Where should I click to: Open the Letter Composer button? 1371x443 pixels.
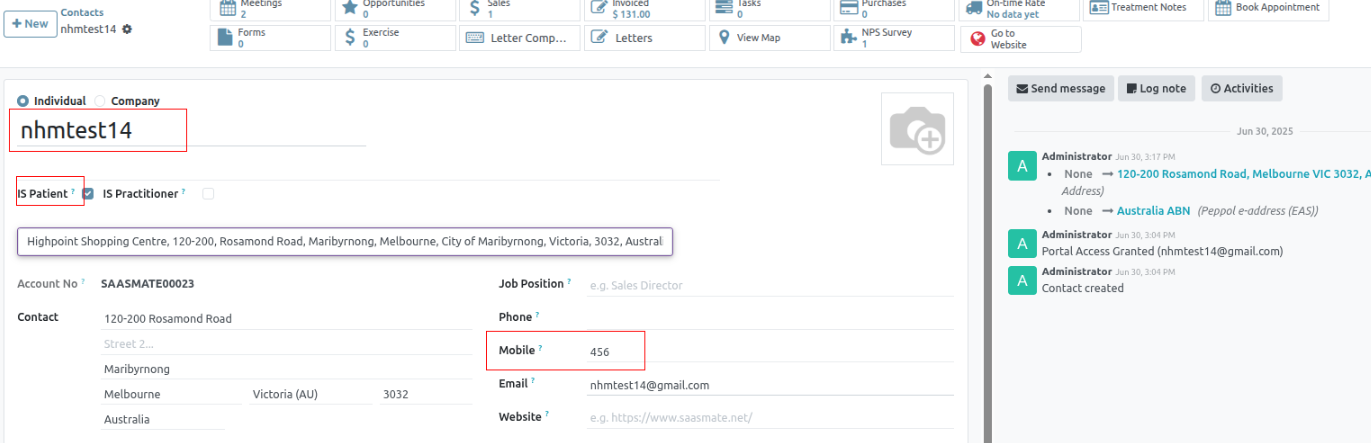coord(520,38)
